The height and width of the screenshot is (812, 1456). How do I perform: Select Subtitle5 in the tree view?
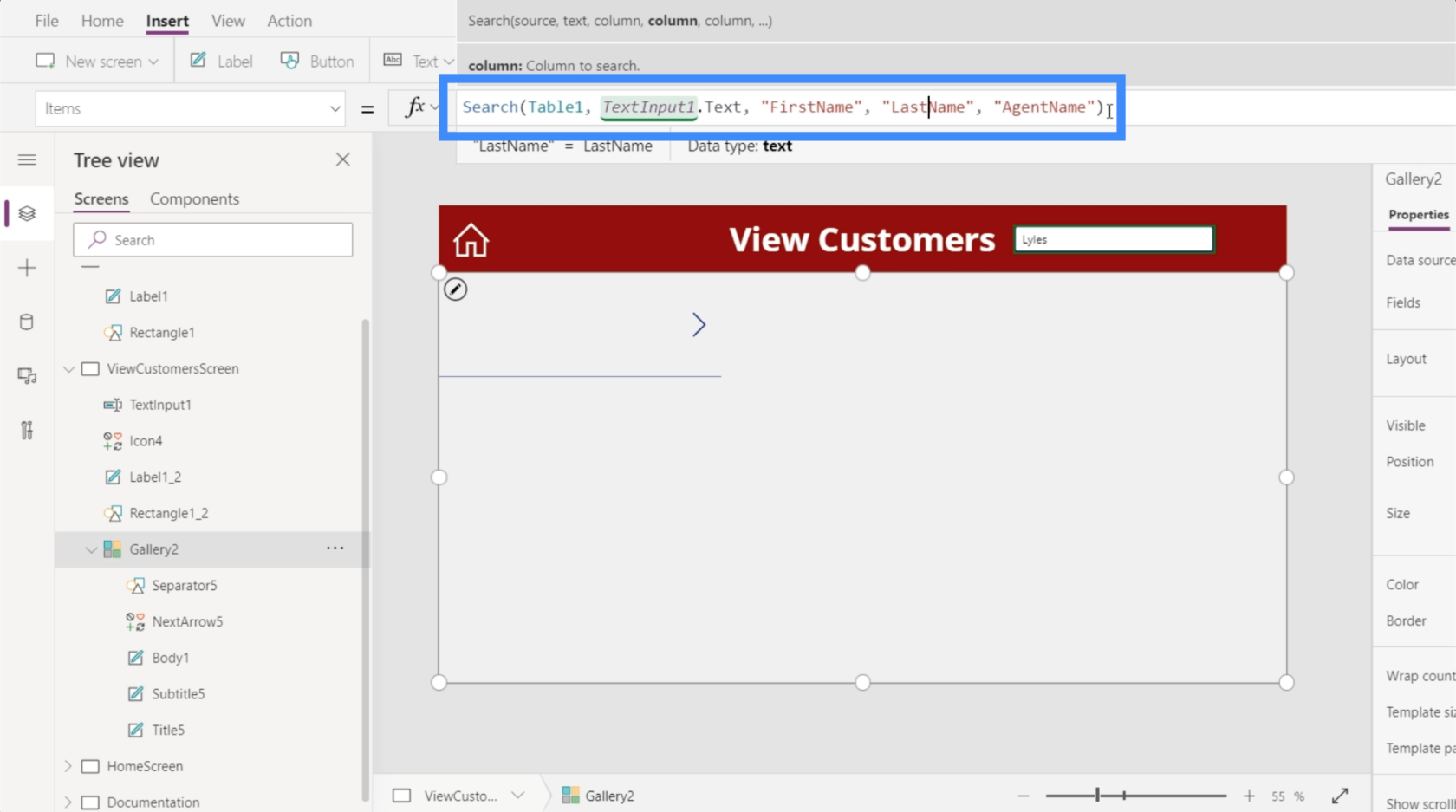(178, 694)
